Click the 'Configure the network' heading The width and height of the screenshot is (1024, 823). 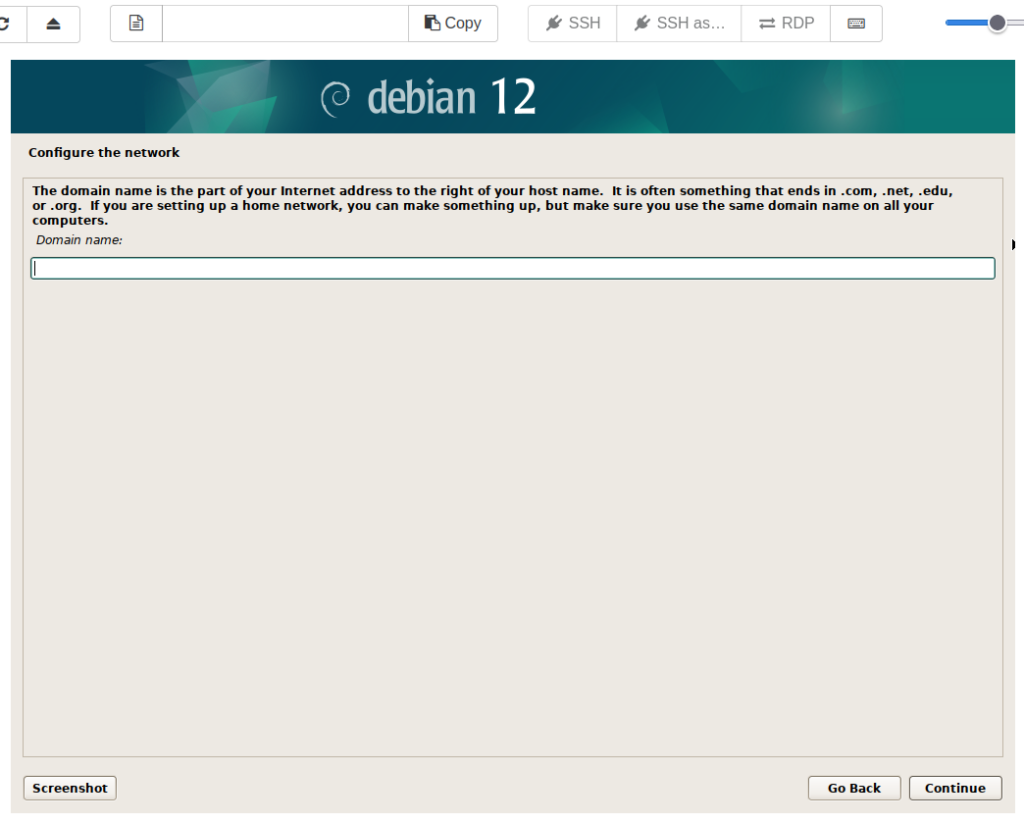point(104,153)
